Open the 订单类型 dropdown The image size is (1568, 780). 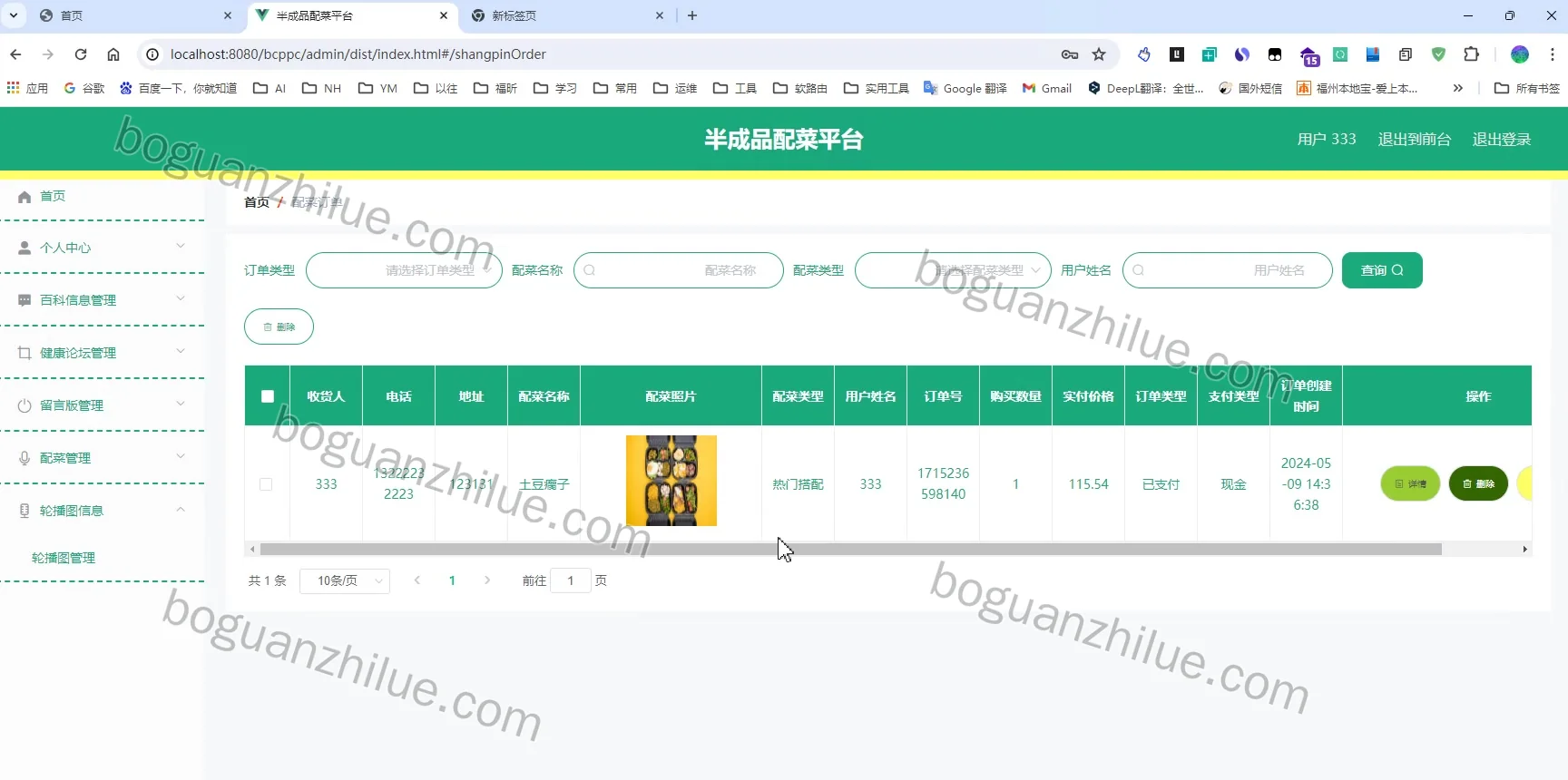pos(404,270)
